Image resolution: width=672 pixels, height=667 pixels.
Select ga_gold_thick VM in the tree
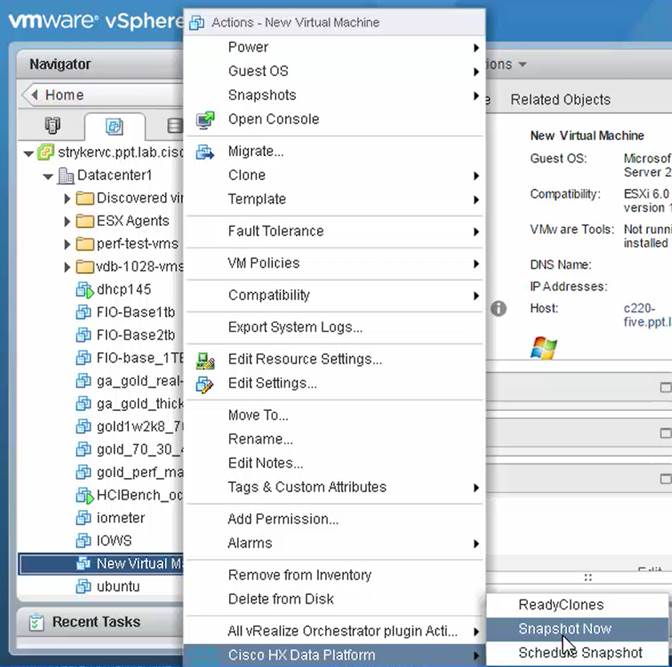[x=101, y=404]
